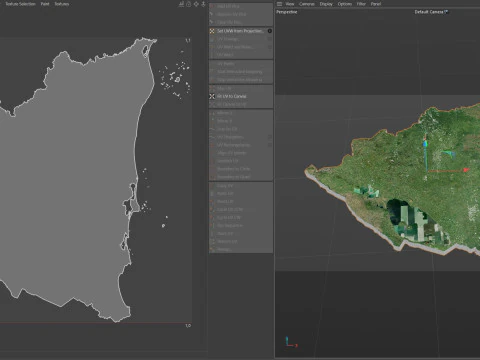The height and width of the screenshot is (360, 480).
Task: Open the Texture Selection menu
Action: (x=20, y=4)
